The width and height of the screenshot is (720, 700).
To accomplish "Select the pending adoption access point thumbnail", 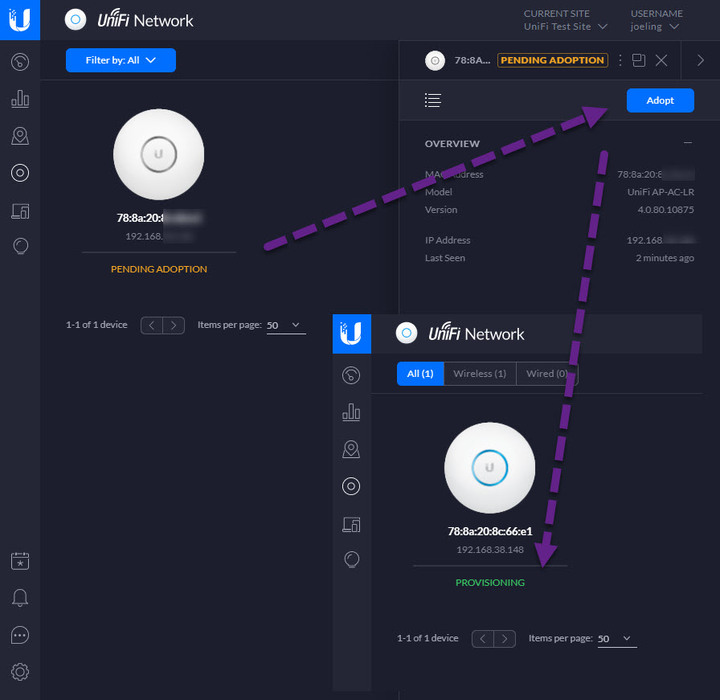I will pos(158,154).
